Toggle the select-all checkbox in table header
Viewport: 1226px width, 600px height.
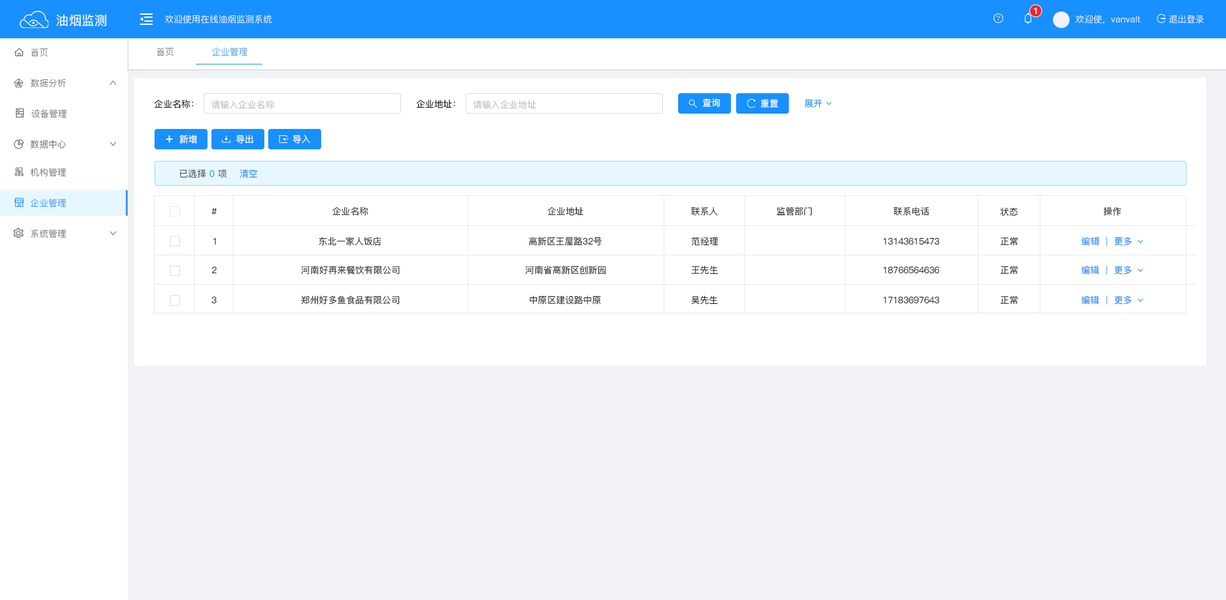(x=175, y=211)
